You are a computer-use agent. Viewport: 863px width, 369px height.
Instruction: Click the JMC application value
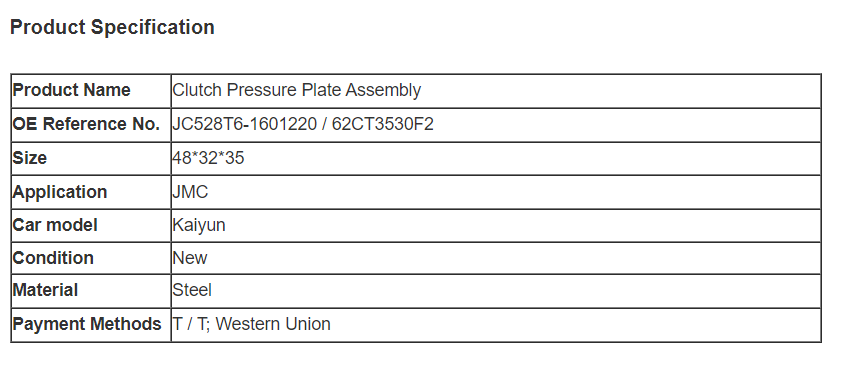coord(190,192)
